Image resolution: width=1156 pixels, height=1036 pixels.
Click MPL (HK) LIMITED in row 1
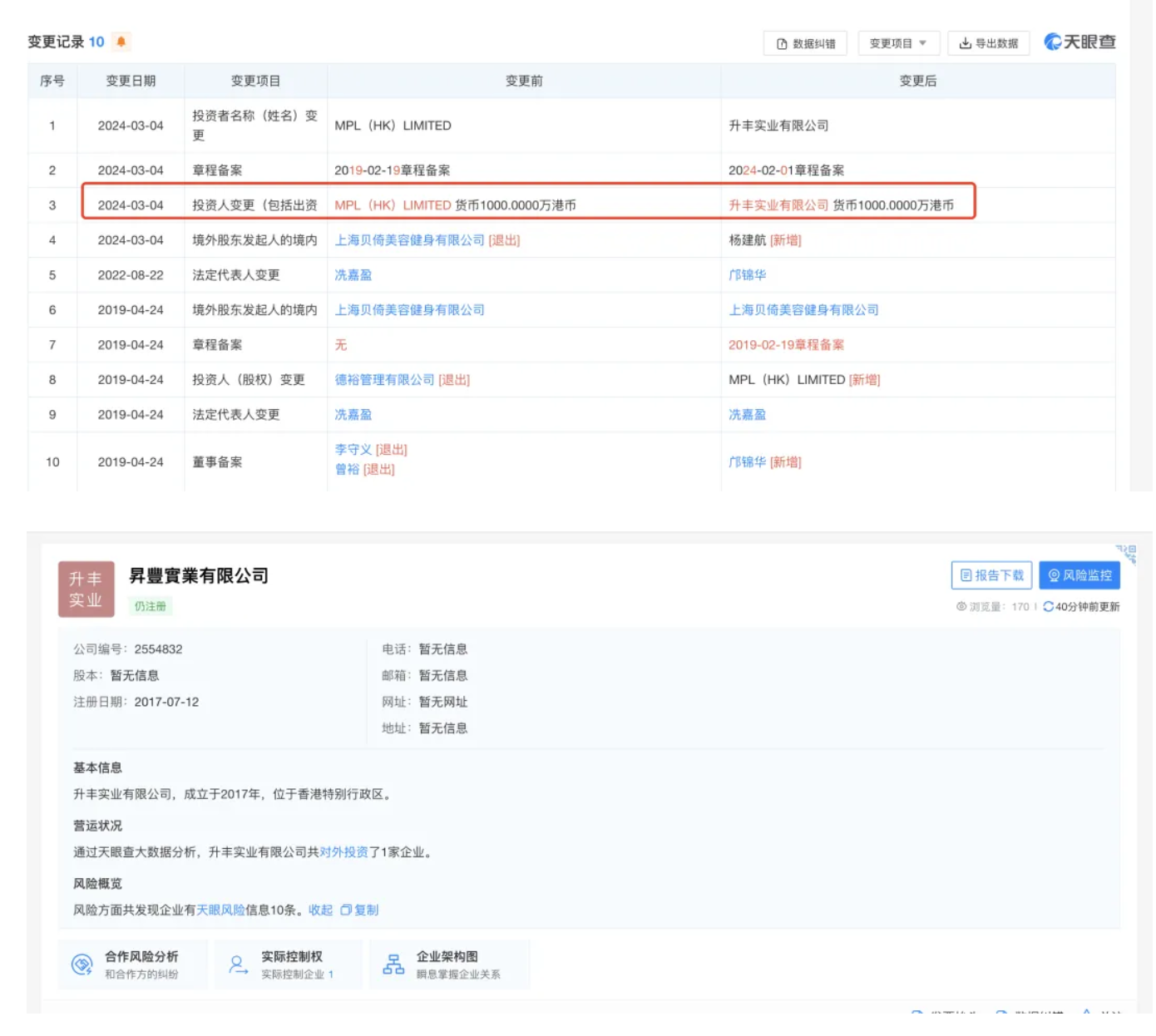(393, 126)
